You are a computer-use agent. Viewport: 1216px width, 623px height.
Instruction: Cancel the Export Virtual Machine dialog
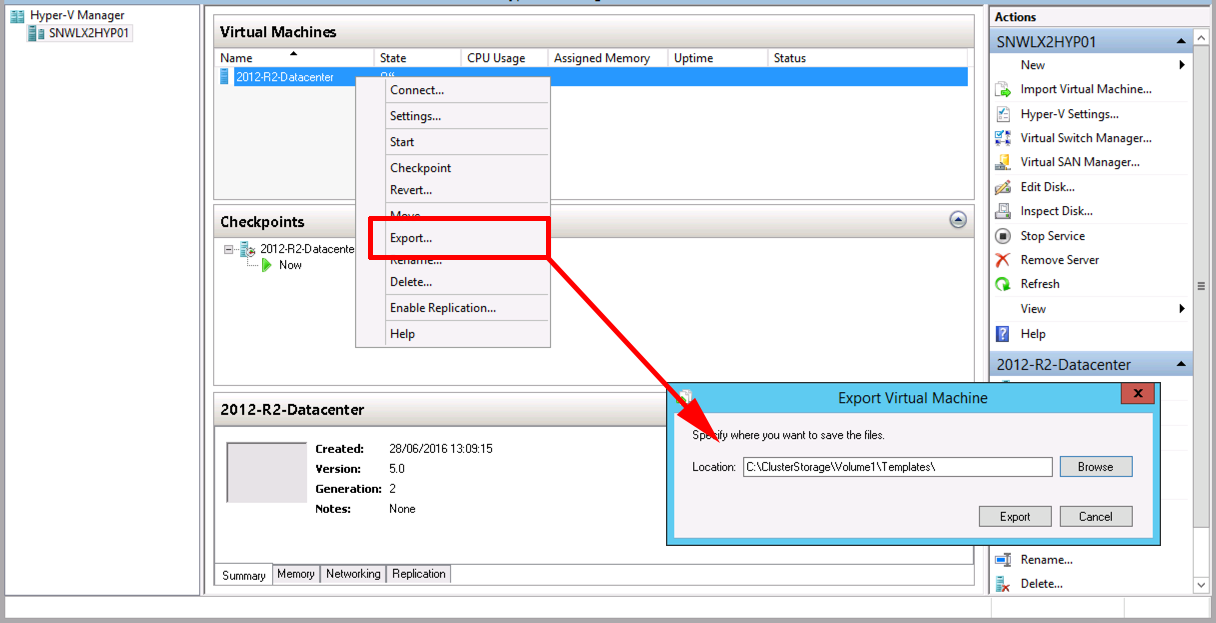1096,517
